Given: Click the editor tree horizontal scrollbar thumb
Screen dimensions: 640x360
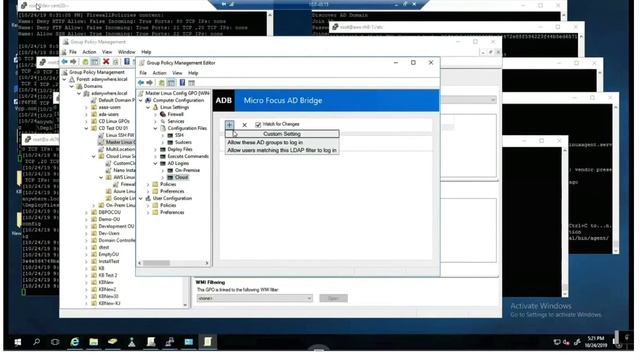Looking at the screenshot, I should point(156,263).
